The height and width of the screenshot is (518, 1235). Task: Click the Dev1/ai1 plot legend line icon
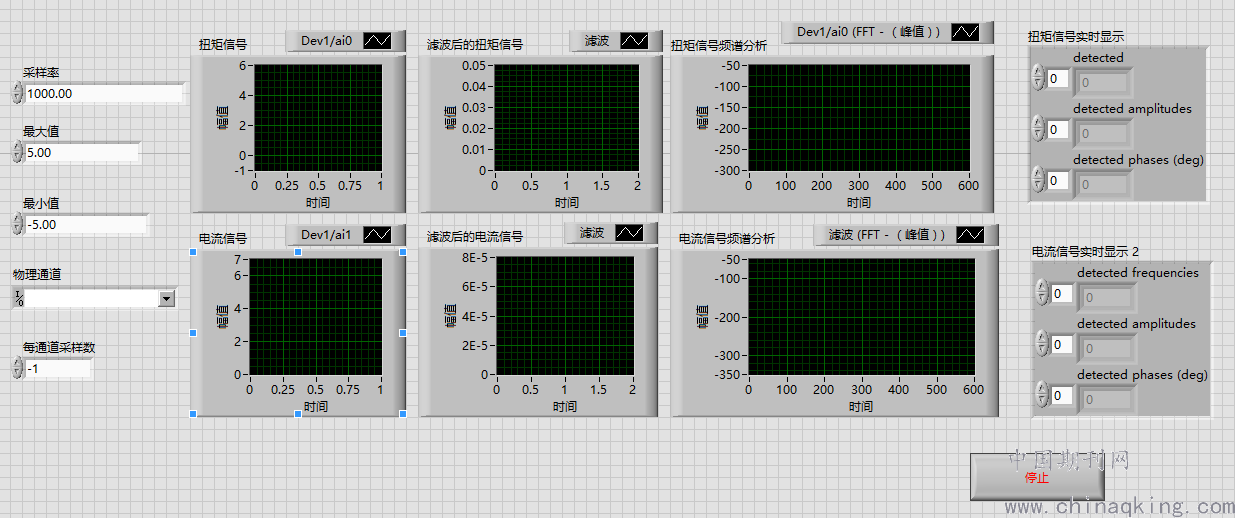[x=377, y=235]
